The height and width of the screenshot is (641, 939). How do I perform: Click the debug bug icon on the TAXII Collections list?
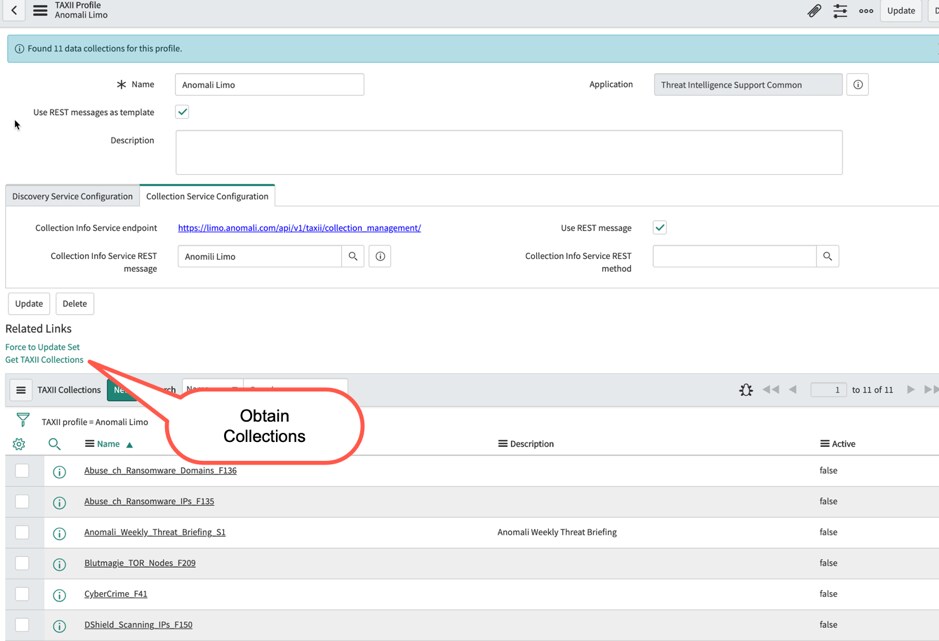[746, 390]
